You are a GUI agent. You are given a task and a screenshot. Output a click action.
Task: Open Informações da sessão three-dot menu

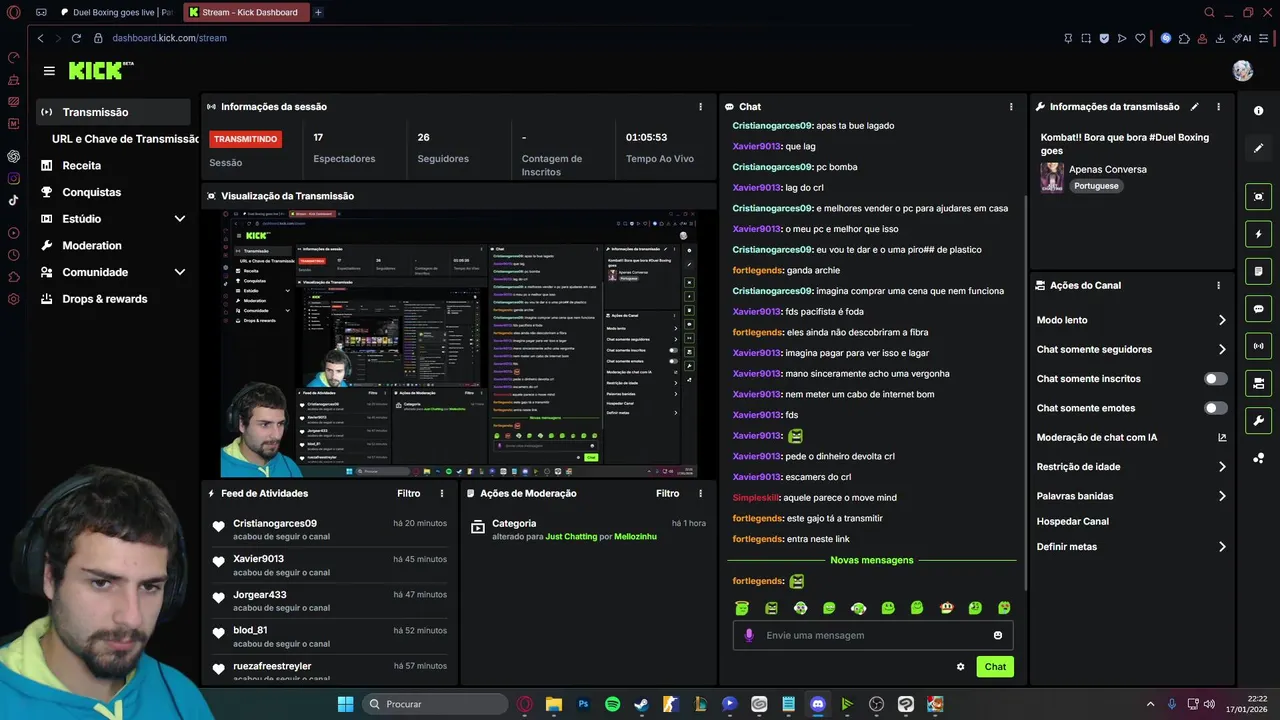point(700,107)
